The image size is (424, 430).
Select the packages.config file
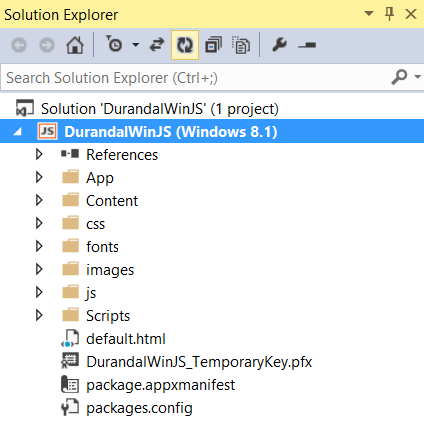[x=139, y=408]
